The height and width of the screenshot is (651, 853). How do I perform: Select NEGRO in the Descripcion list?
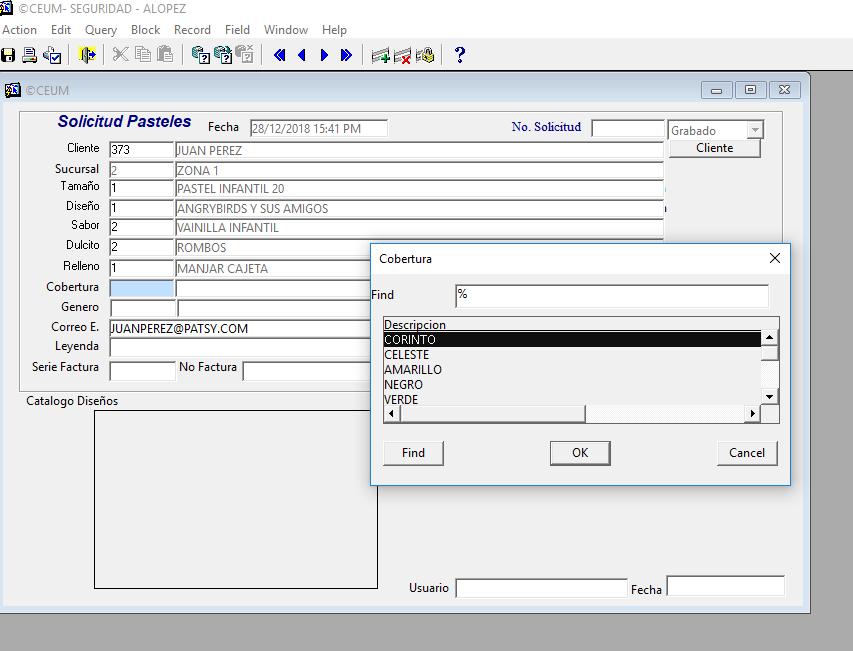click(572, 385)
